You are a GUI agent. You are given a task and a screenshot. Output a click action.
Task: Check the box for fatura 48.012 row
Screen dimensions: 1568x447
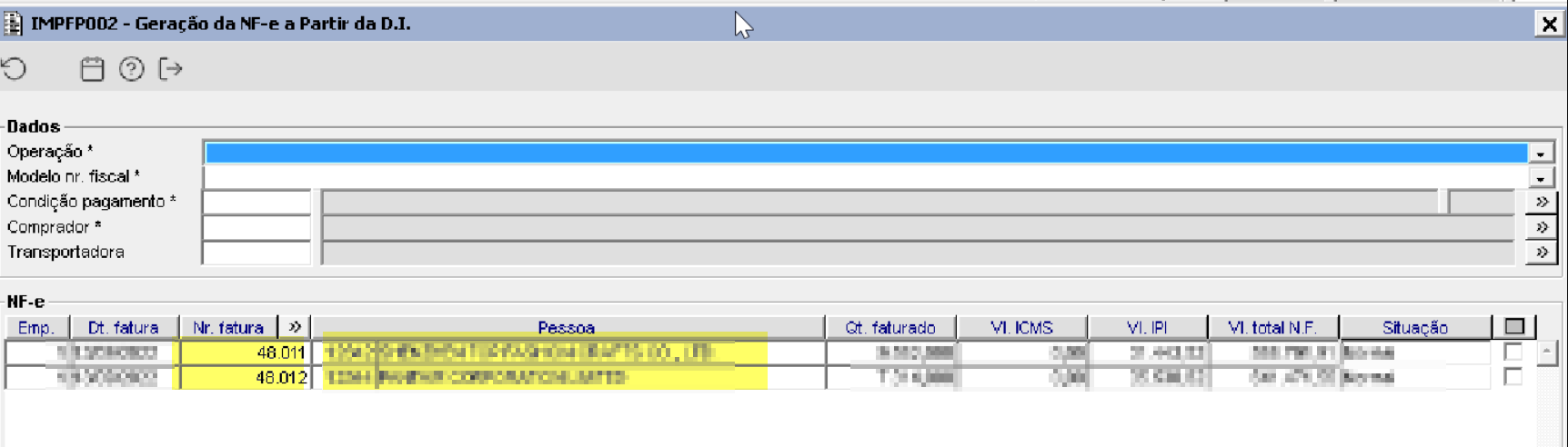pos(1513,376)
